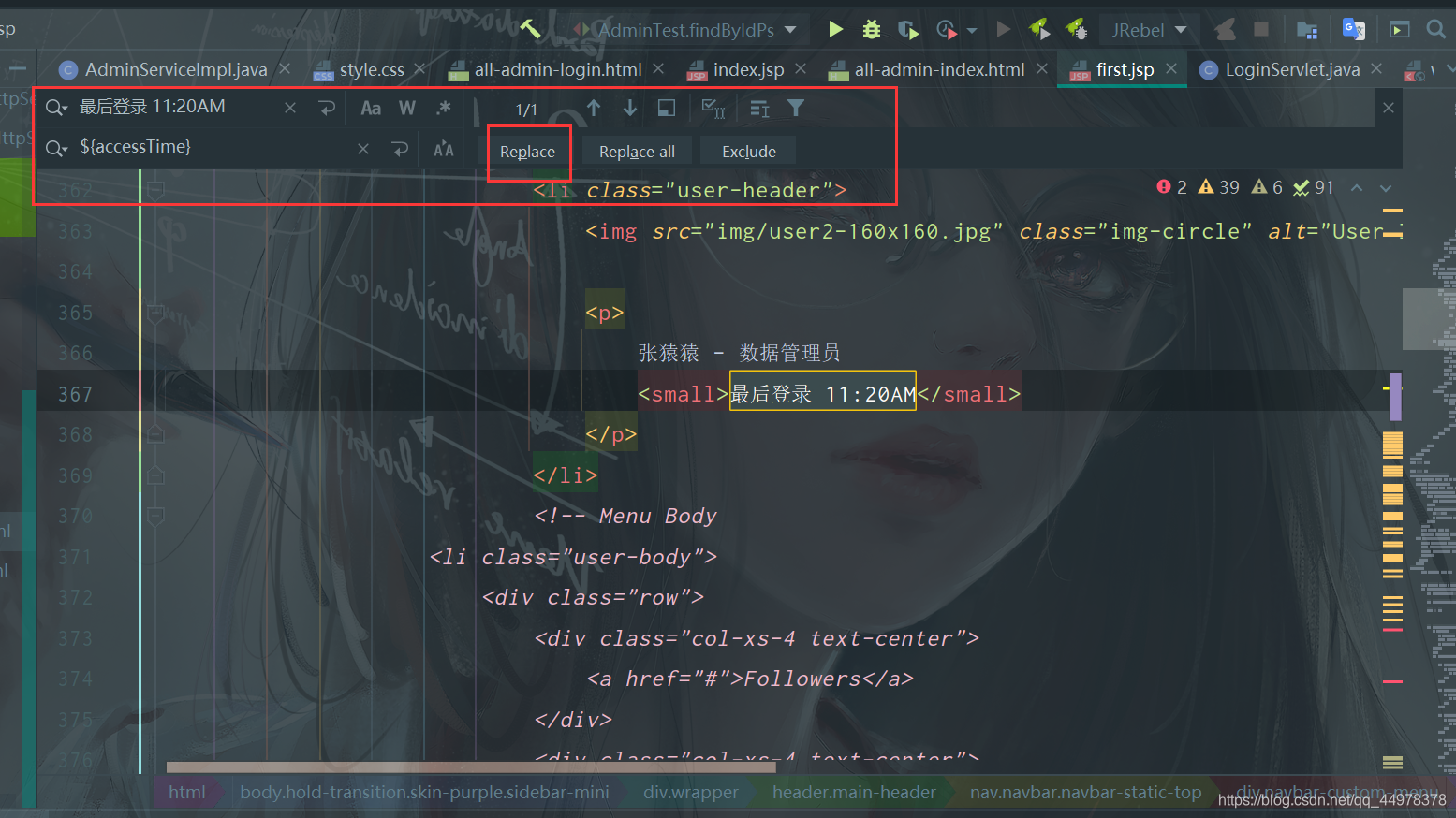Go to next highlighted error arrow
Image resolution: width=1456 pixels, height=818 pixels.
(1386, 188)
